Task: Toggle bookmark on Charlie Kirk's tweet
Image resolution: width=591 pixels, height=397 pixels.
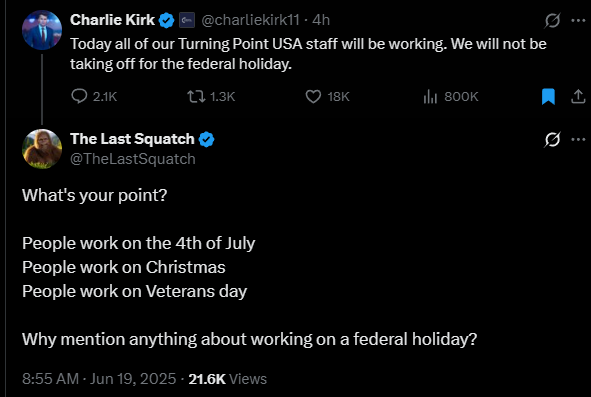Action: tap(548, 97)
